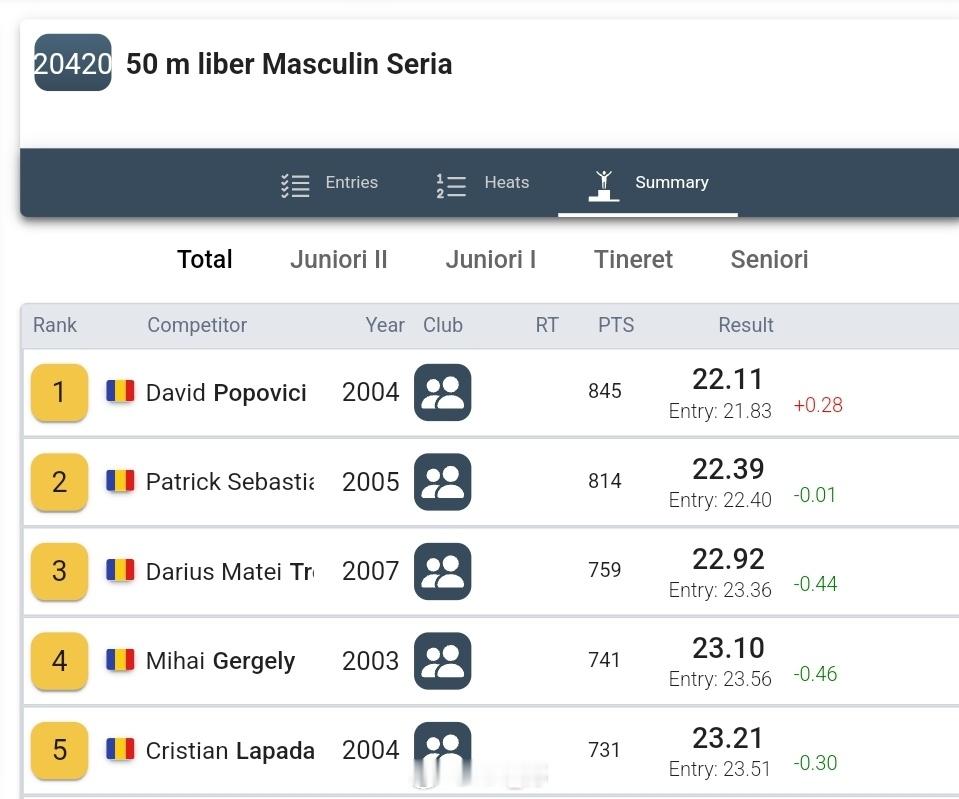Click Romanian flag next to David Popovici

(x=120, y=391)
